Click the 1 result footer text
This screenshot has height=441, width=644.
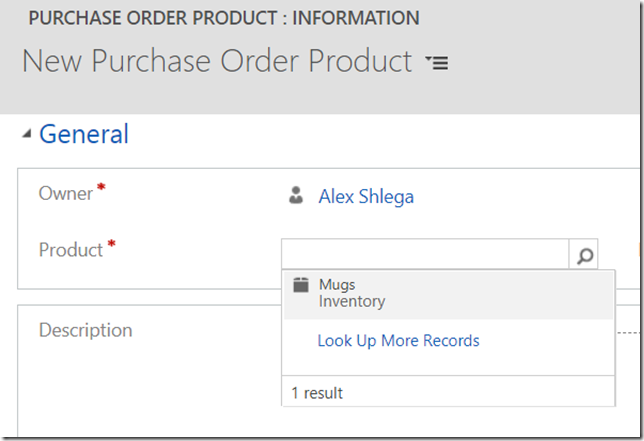(x=317, y=393)
